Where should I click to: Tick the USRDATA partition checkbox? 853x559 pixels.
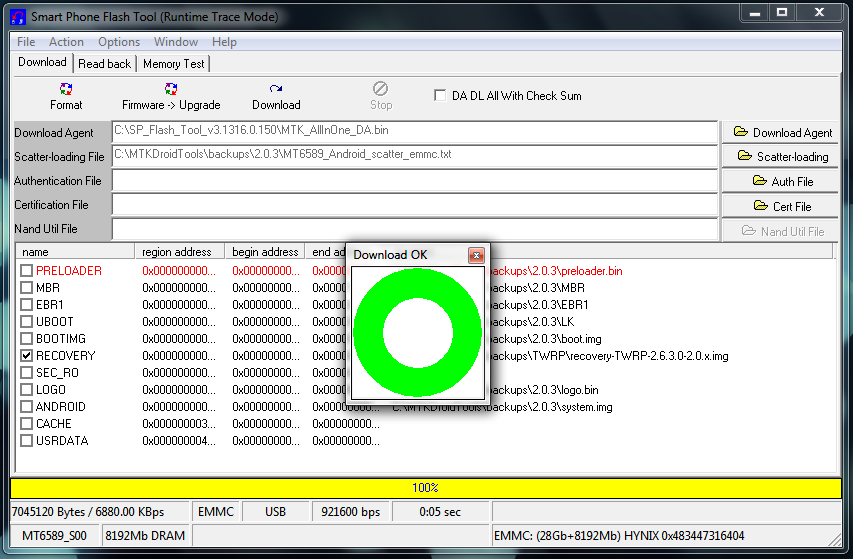pos(27,441)
